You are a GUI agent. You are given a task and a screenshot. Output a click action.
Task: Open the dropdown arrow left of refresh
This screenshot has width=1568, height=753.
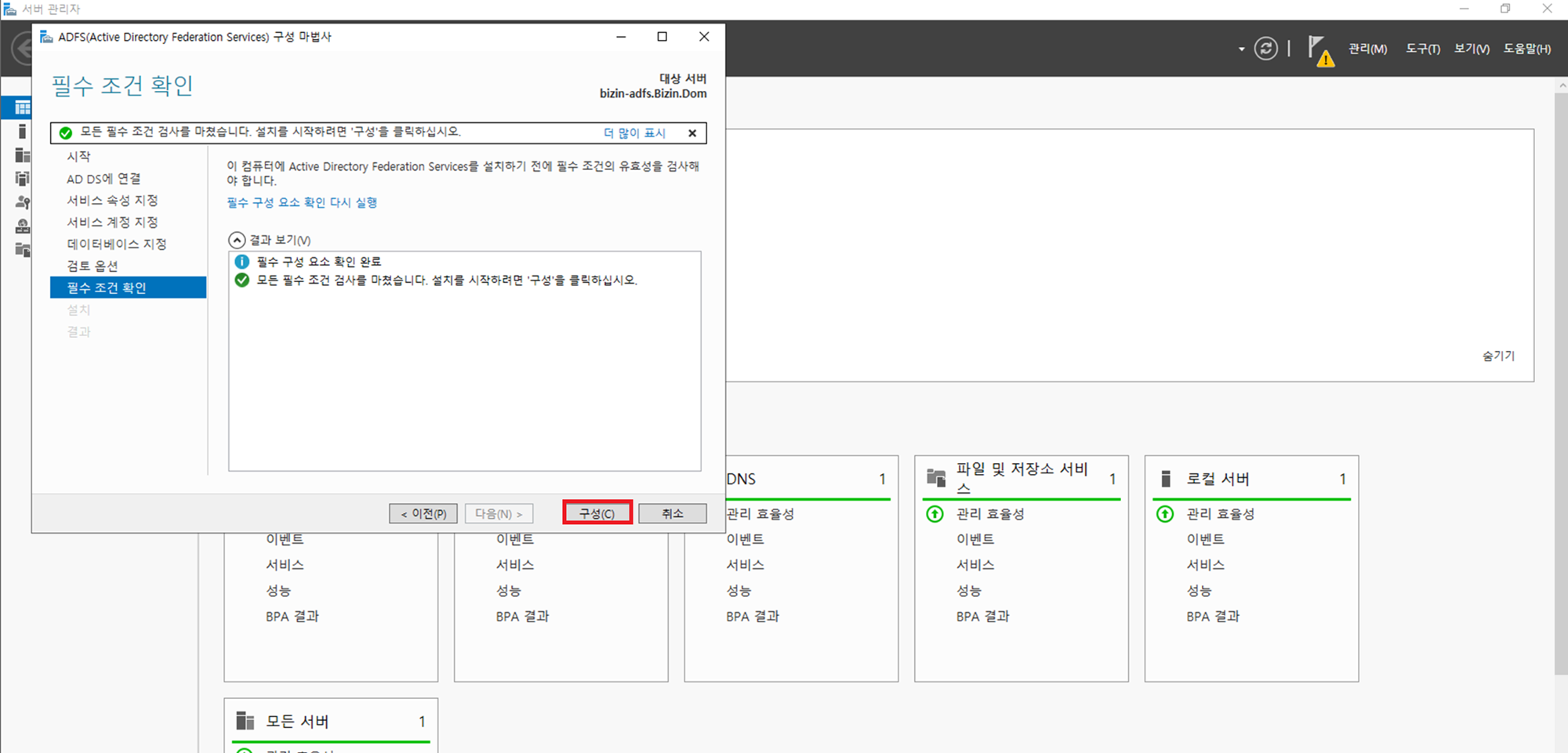click(x=1241, y=49)
